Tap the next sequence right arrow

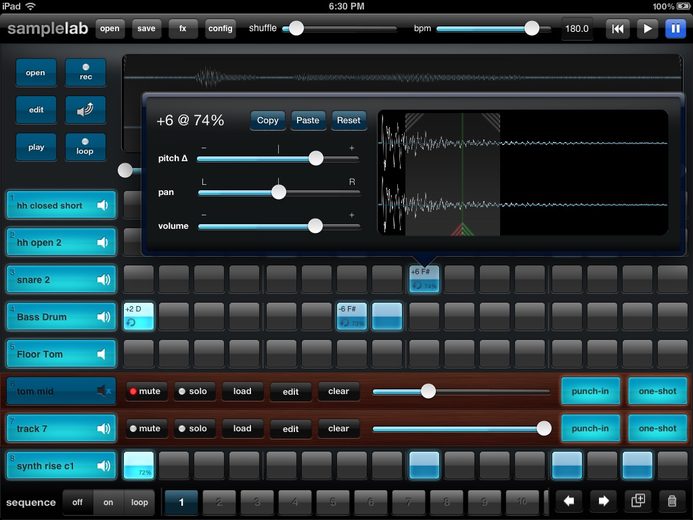click(603, 501)
